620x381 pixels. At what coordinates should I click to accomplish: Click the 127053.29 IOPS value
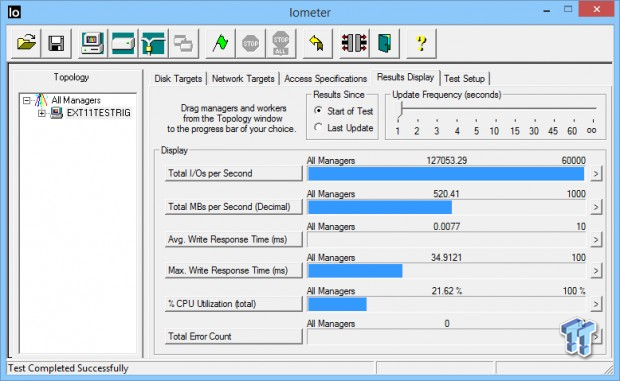coord(447,160)
